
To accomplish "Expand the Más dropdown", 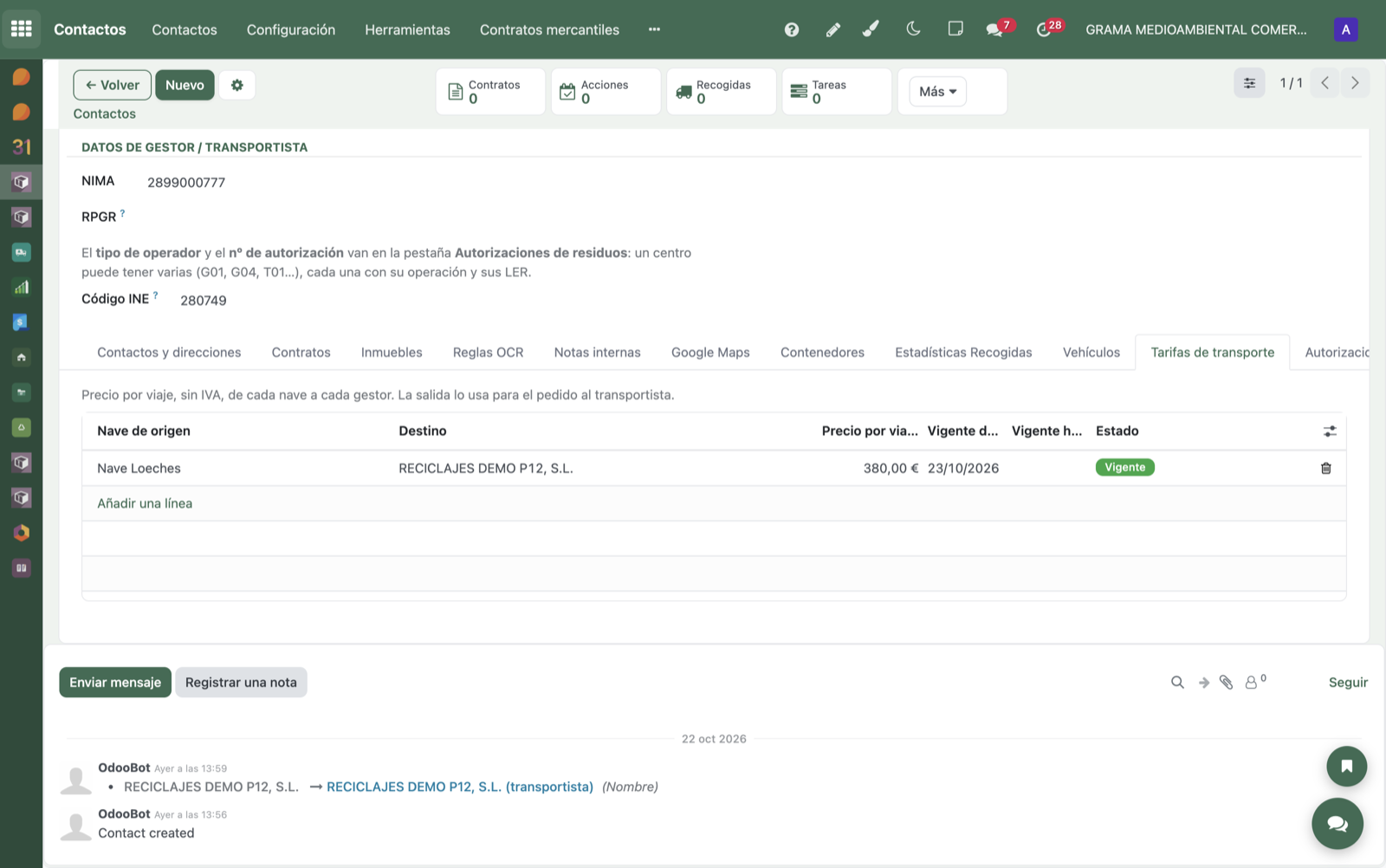I will tap(938, 92).
